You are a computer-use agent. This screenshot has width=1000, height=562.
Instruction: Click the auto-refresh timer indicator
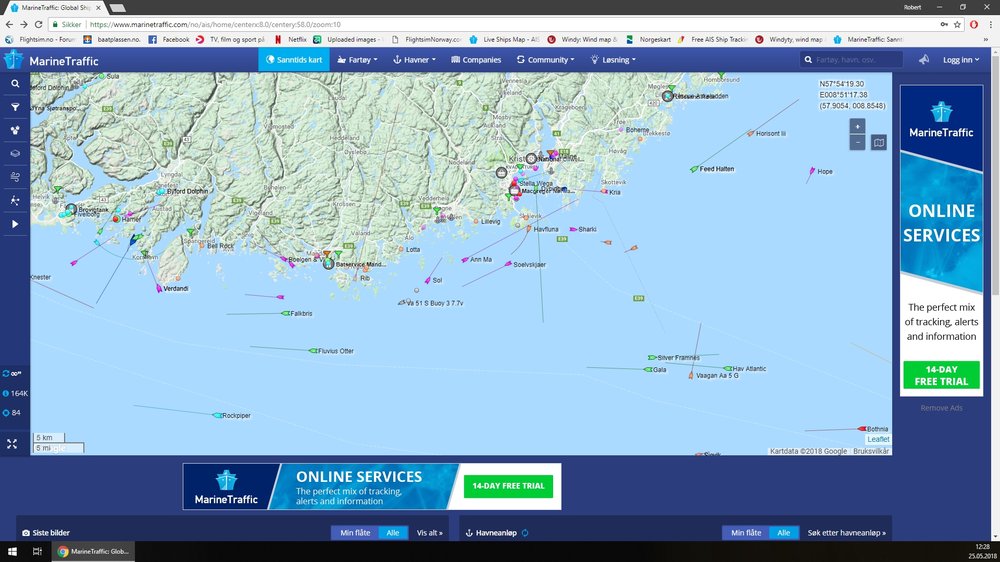(x=12, y=374)
